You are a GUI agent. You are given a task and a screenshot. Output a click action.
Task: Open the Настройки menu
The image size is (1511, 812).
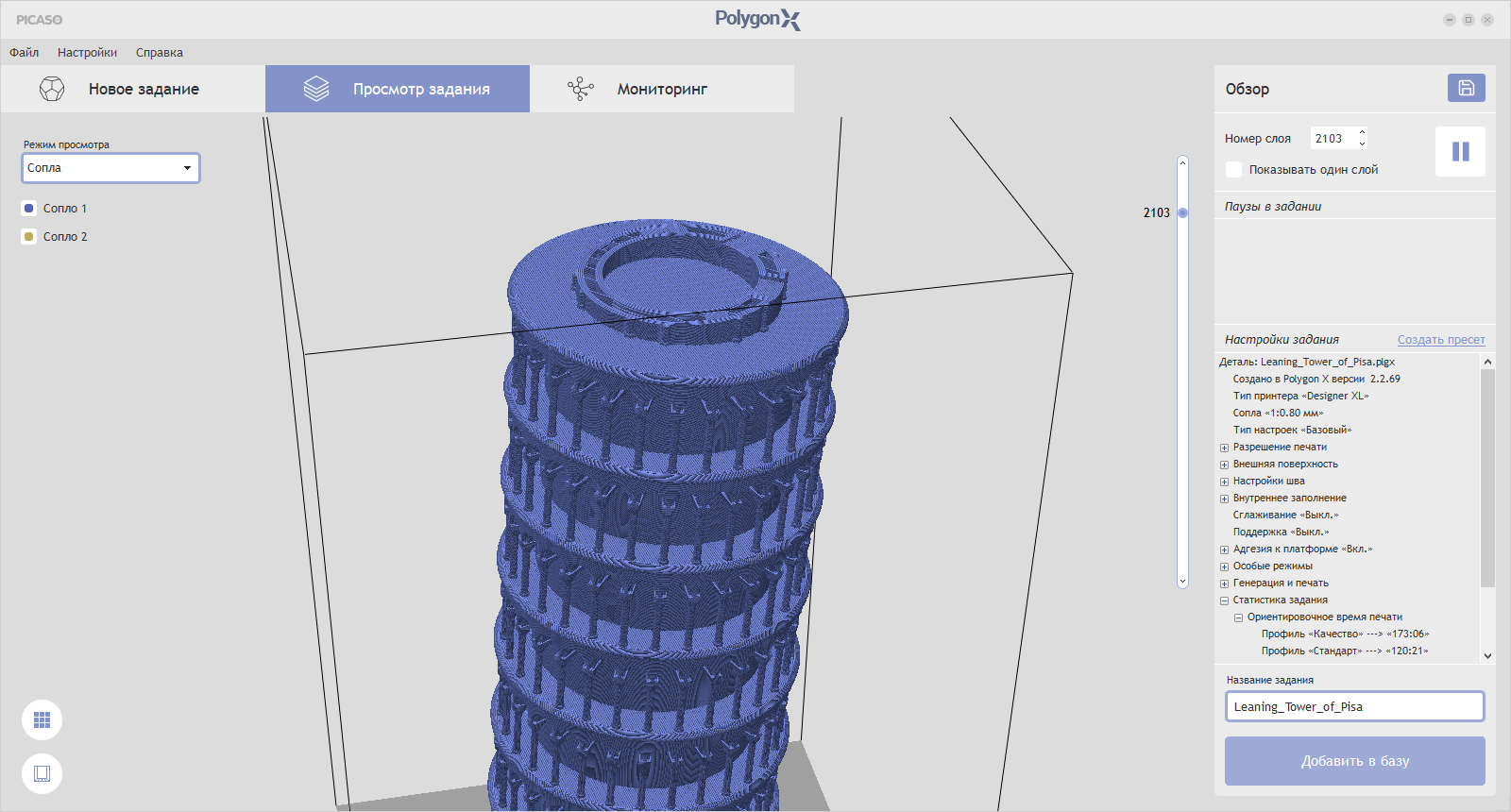pyautogui.click(x=87, y=53)
